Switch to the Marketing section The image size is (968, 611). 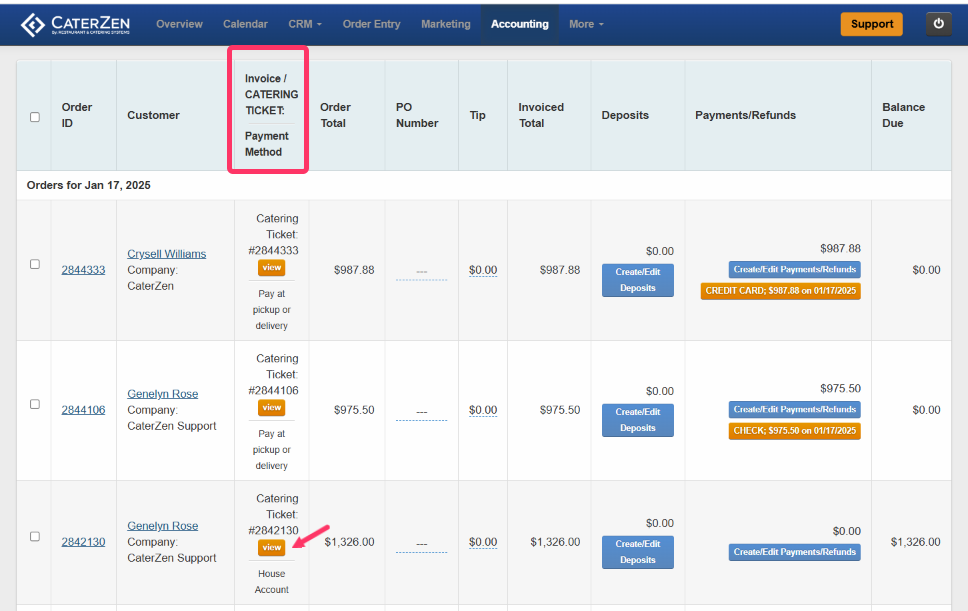[x=446, y=24]
